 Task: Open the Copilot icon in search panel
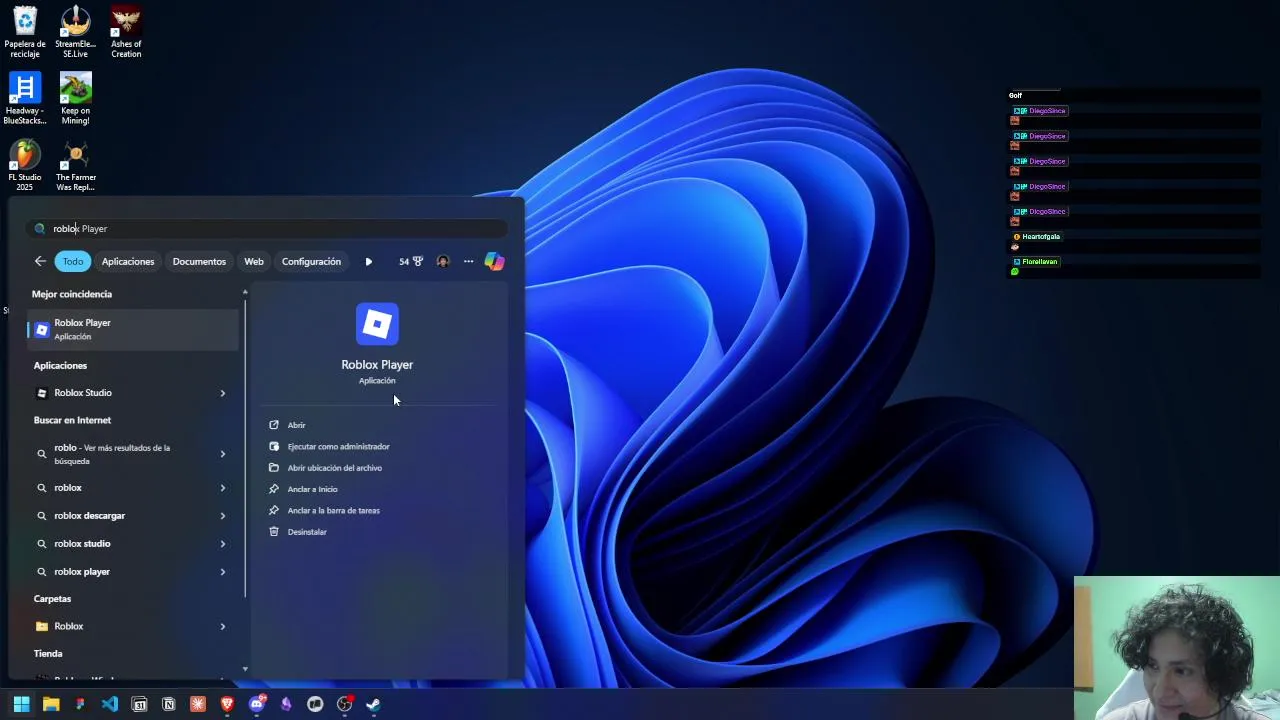494,261
